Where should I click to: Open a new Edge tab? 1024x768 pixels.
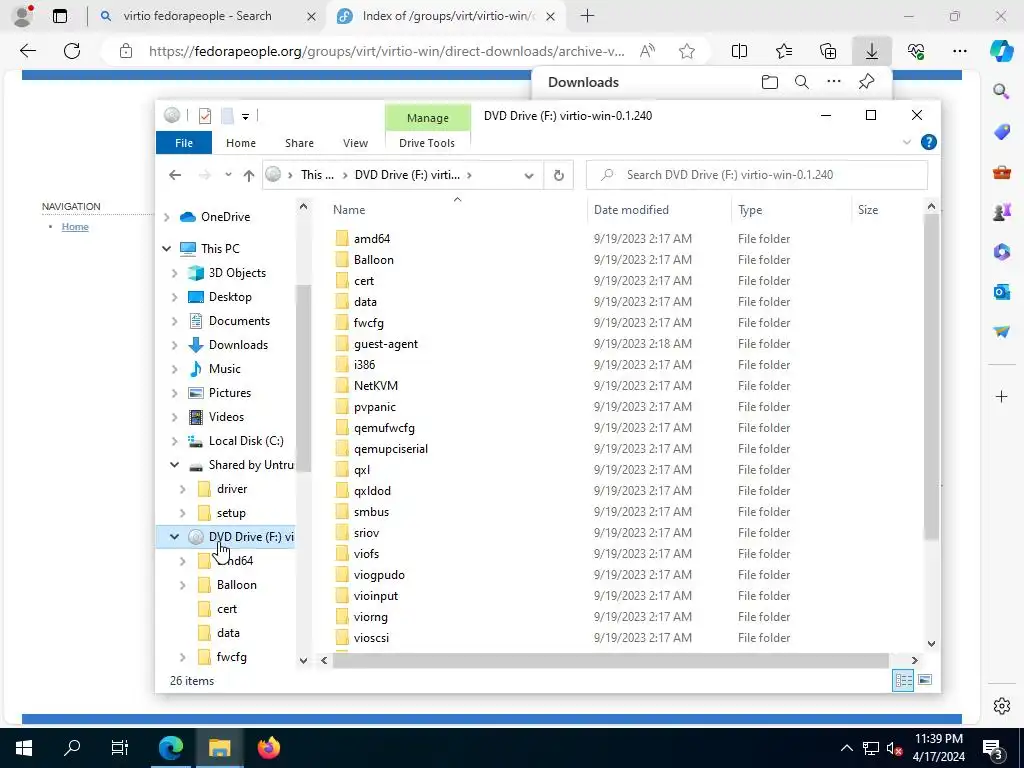coord(587,16)
